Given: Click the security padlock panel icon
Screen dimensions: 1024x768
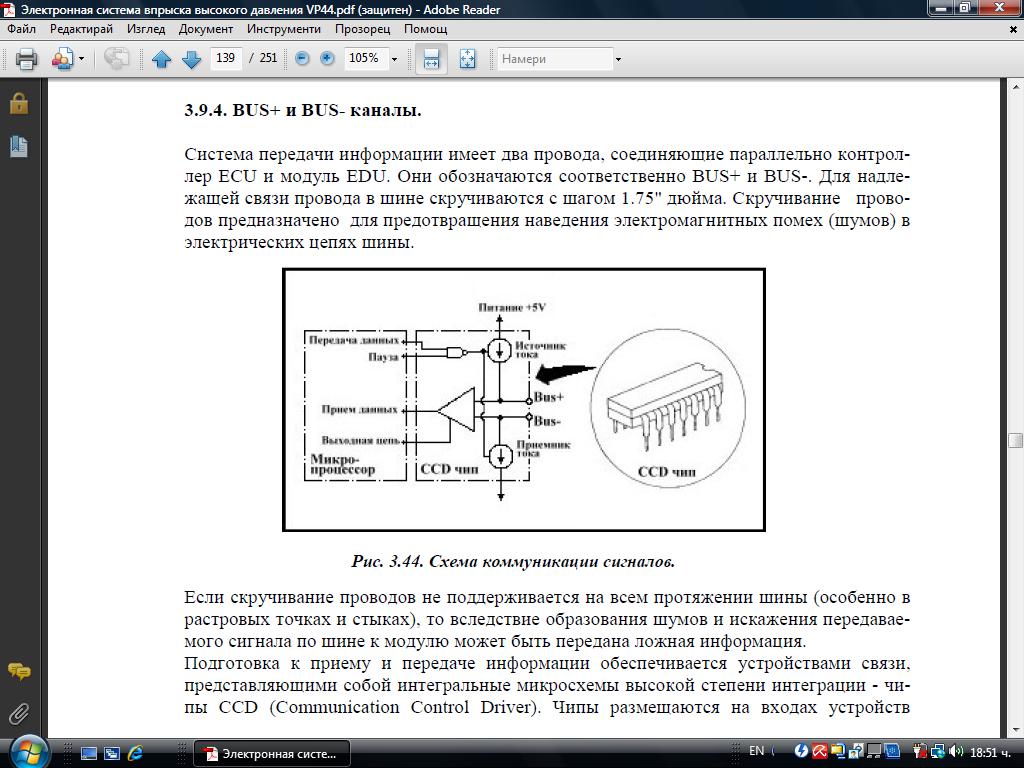Looking at the screenshot, I should (x=19, y=103).
